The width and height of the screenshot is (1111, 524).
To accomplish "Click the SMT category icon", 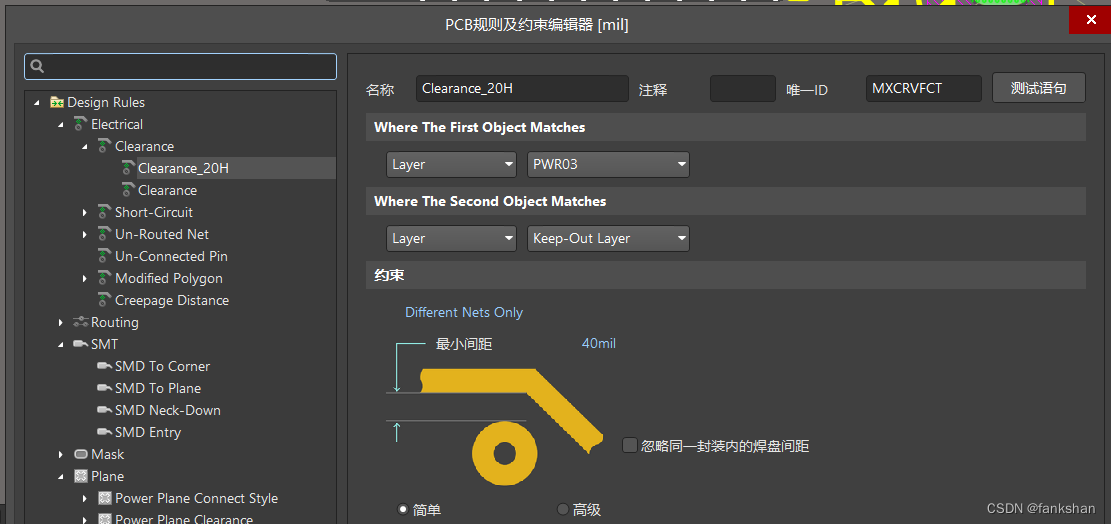I will [80, 344].
